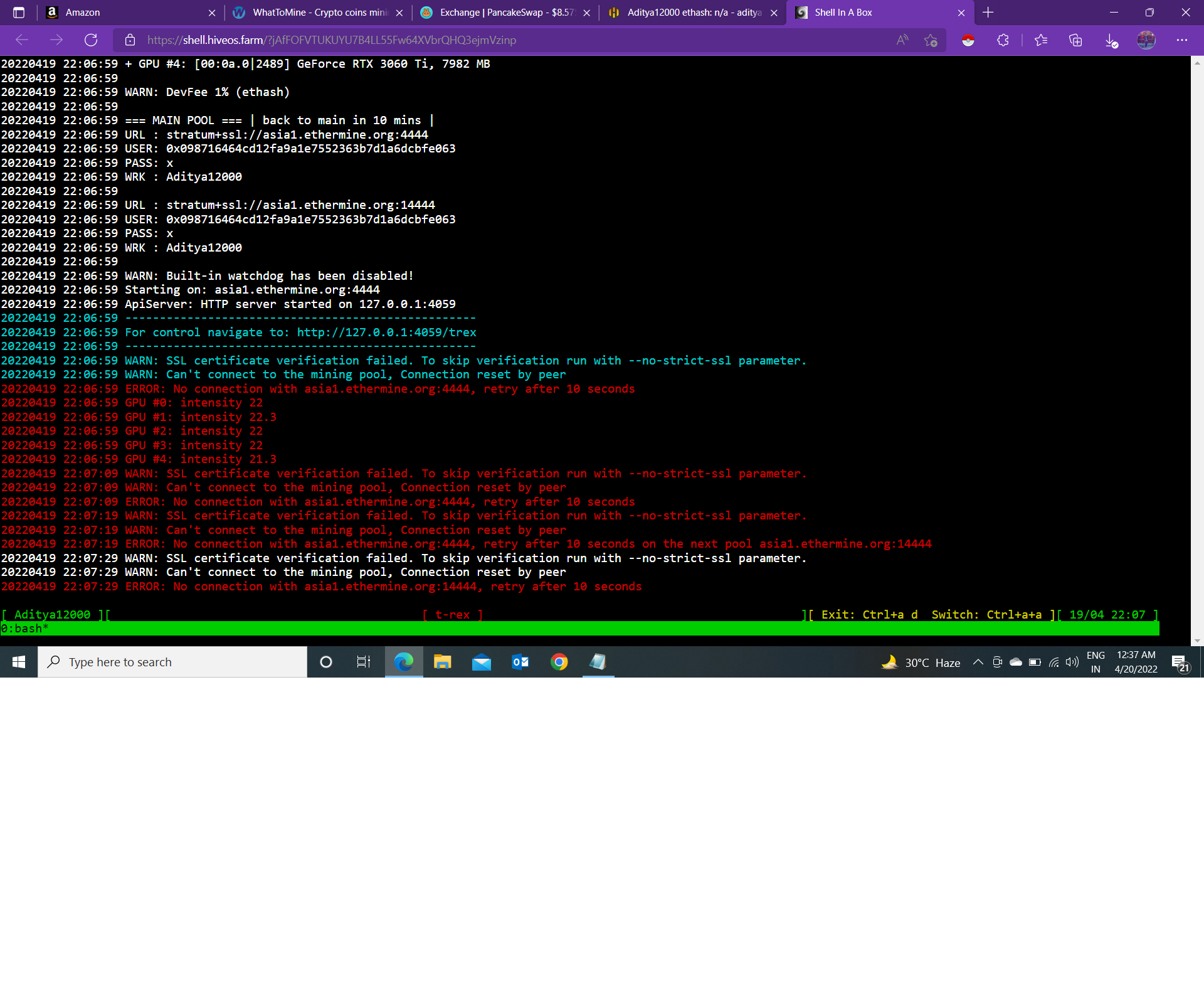Open Collections in the browser toolbar
The image size is (1204, 990).
coord(1076,40)
